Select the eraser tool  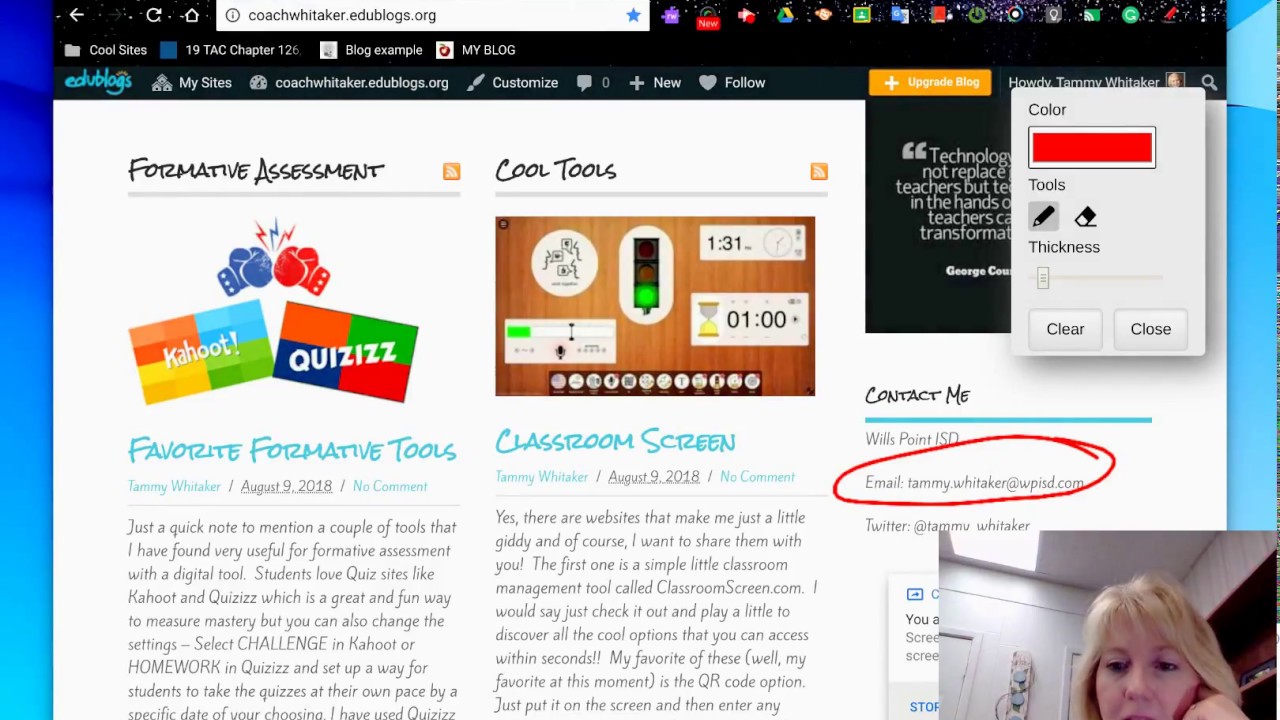(1085, 216)
